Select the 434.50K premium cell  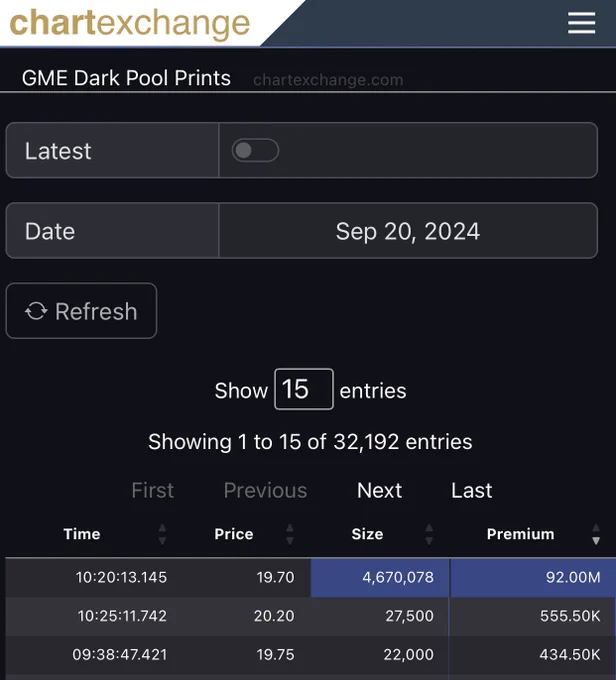[x=533, y=655]
